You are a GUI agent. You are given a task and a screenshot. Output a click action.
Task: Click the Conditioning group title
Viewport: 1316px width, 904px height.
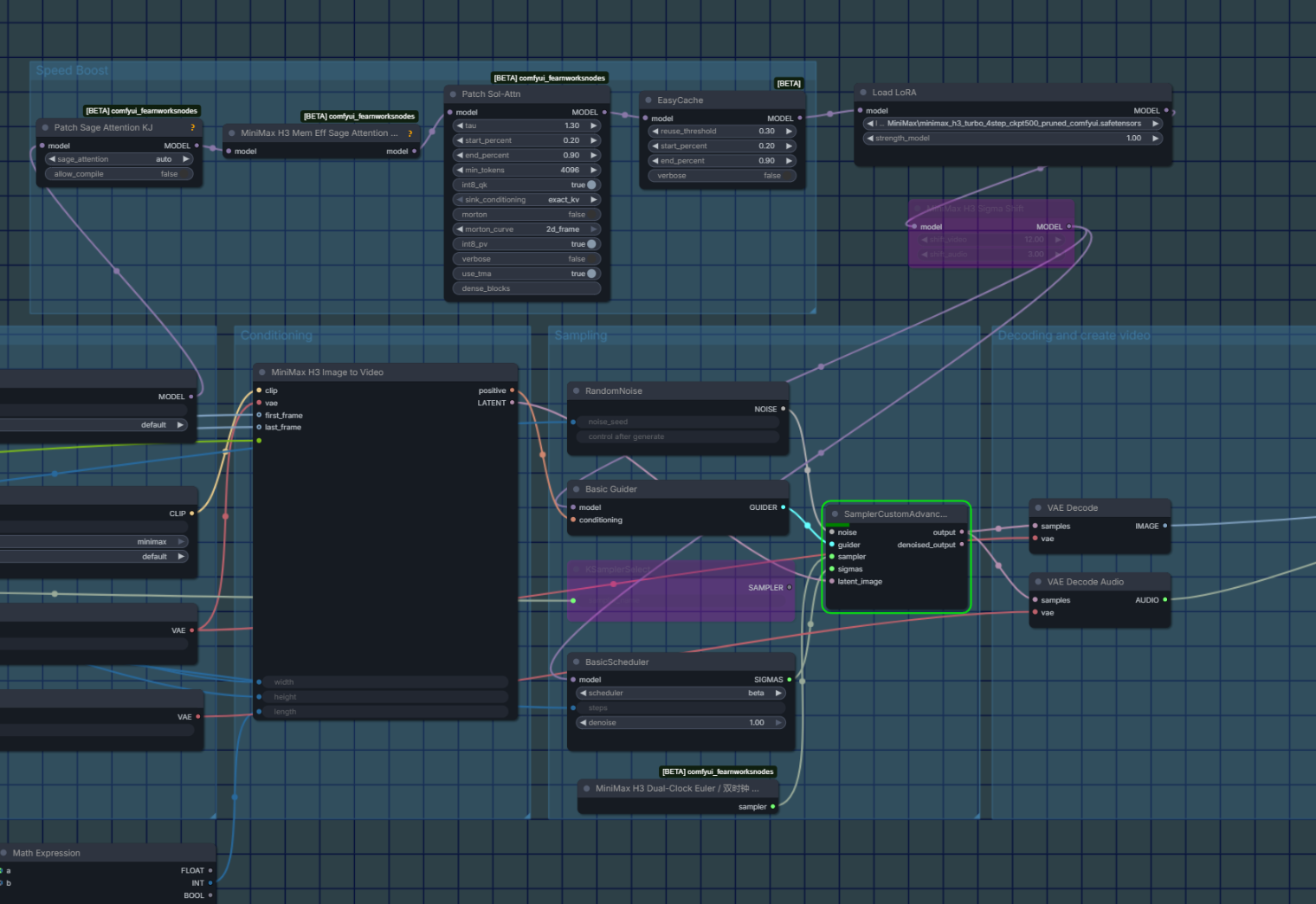[x=276, y=335]
